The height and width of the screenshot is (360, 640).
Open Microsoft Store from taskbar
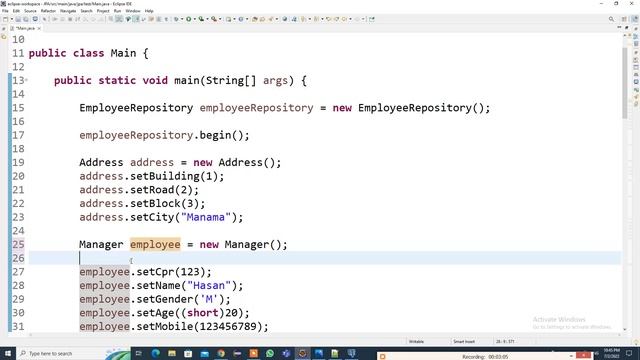coord(188,353)
